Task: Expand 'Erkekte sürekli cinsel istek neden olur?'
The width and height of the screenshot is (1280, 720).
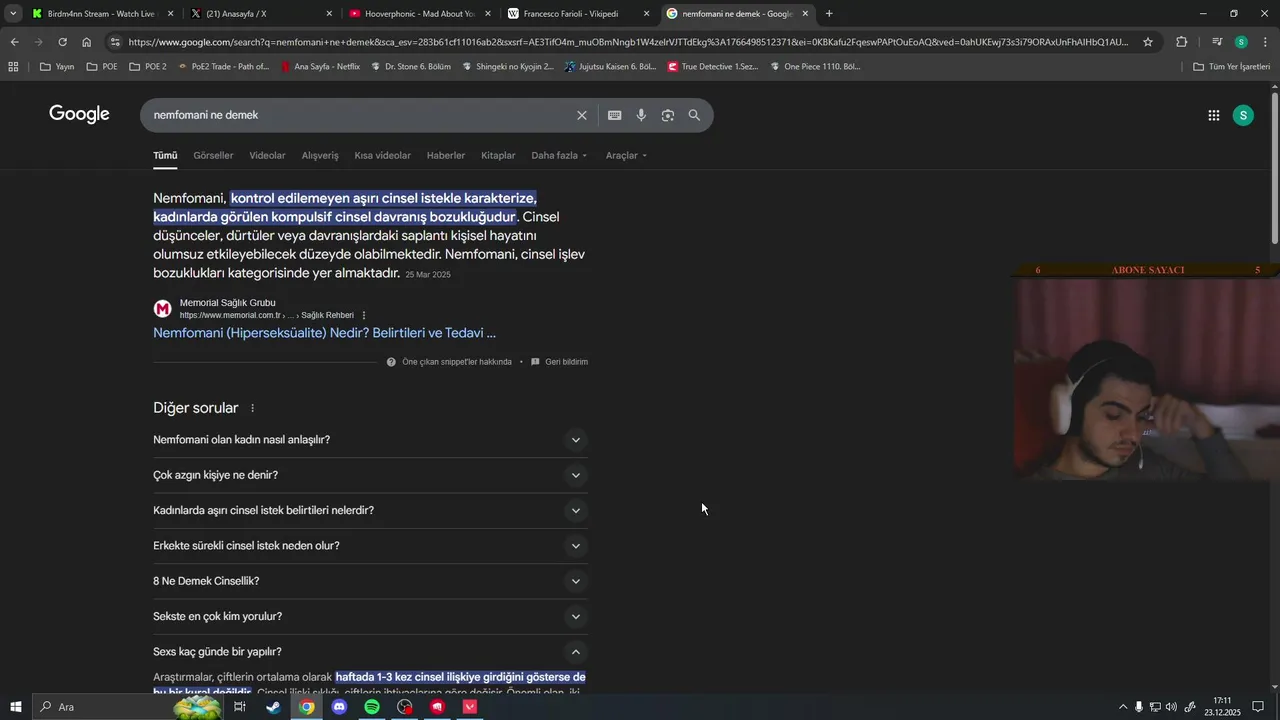Action: pyautogui.click(x=370, y=546)
